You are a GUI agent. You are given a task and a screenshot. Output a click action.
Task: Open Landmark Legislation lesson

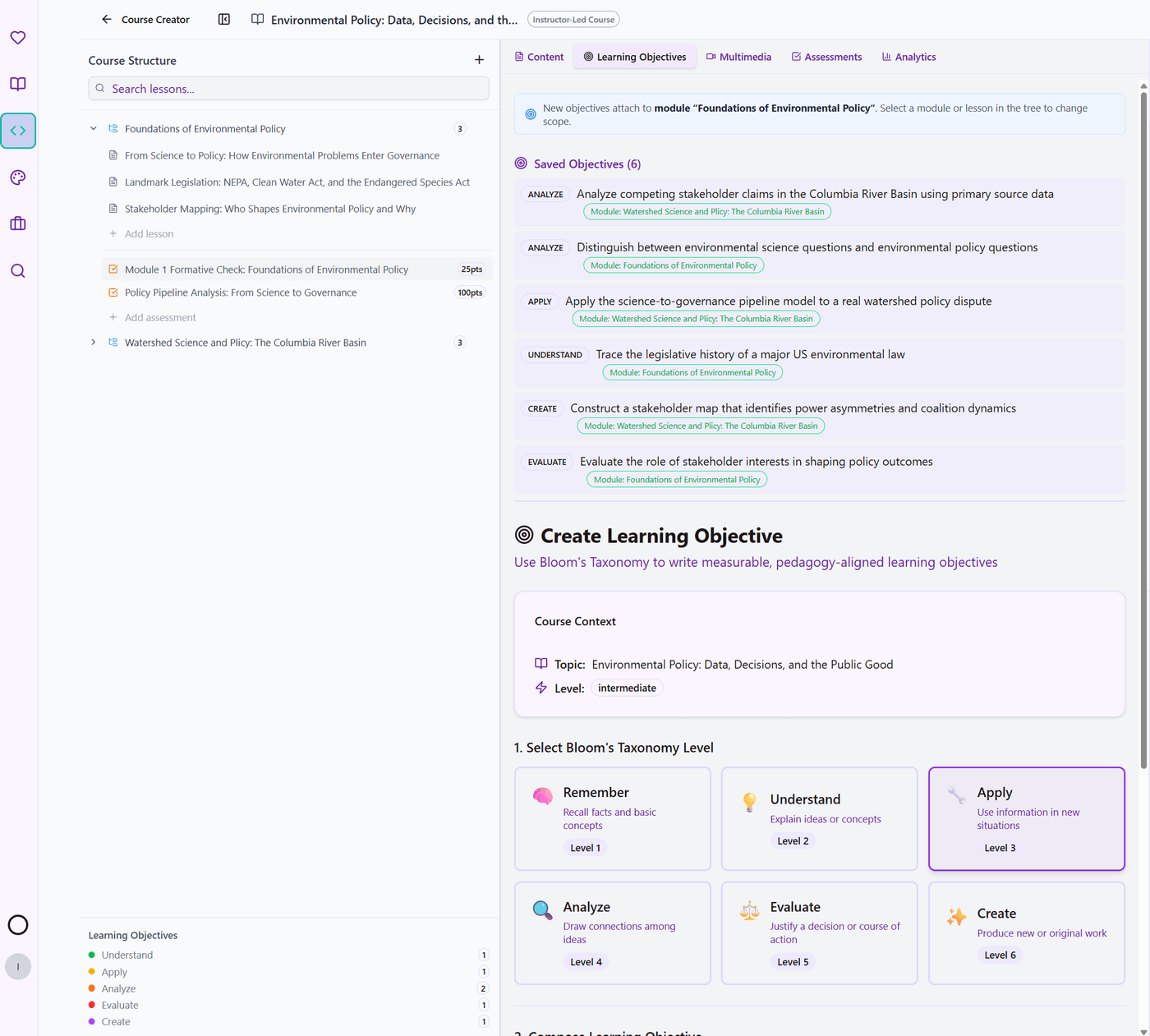297,182
